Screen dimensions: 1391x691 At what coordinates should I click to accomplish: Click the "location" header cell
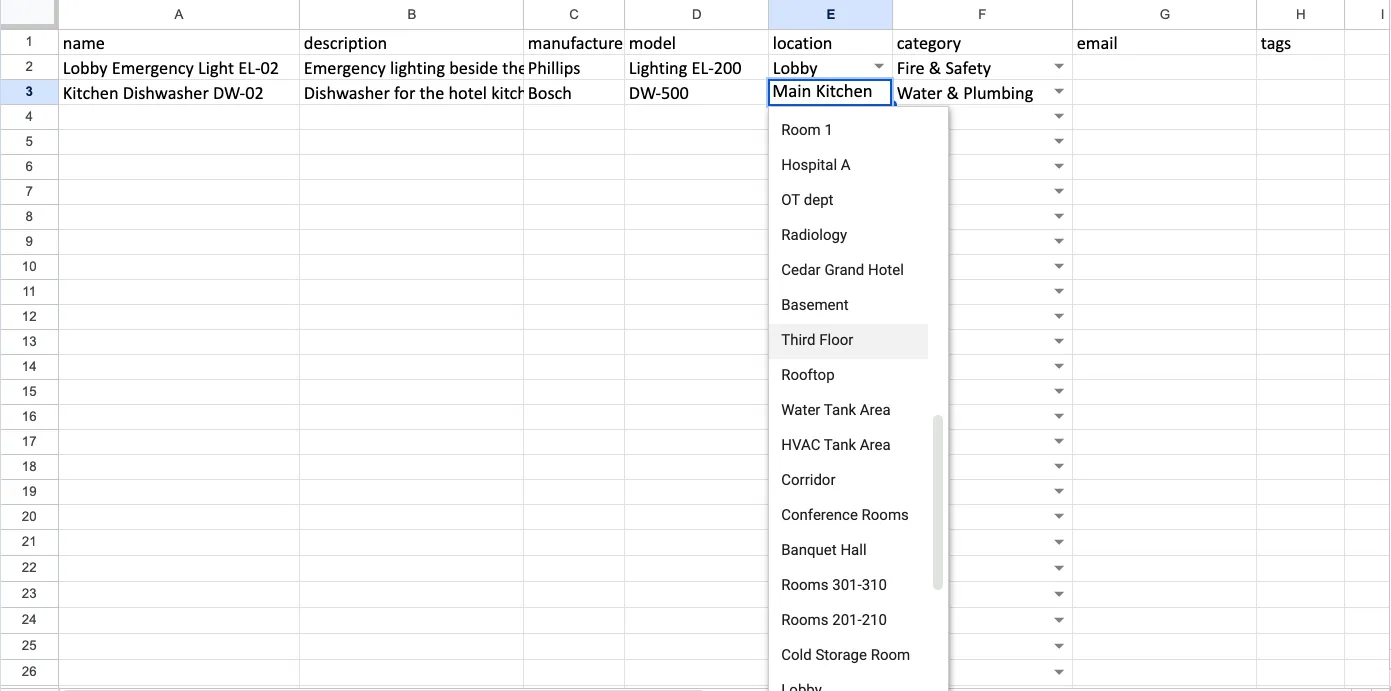[x=830, y=43]
